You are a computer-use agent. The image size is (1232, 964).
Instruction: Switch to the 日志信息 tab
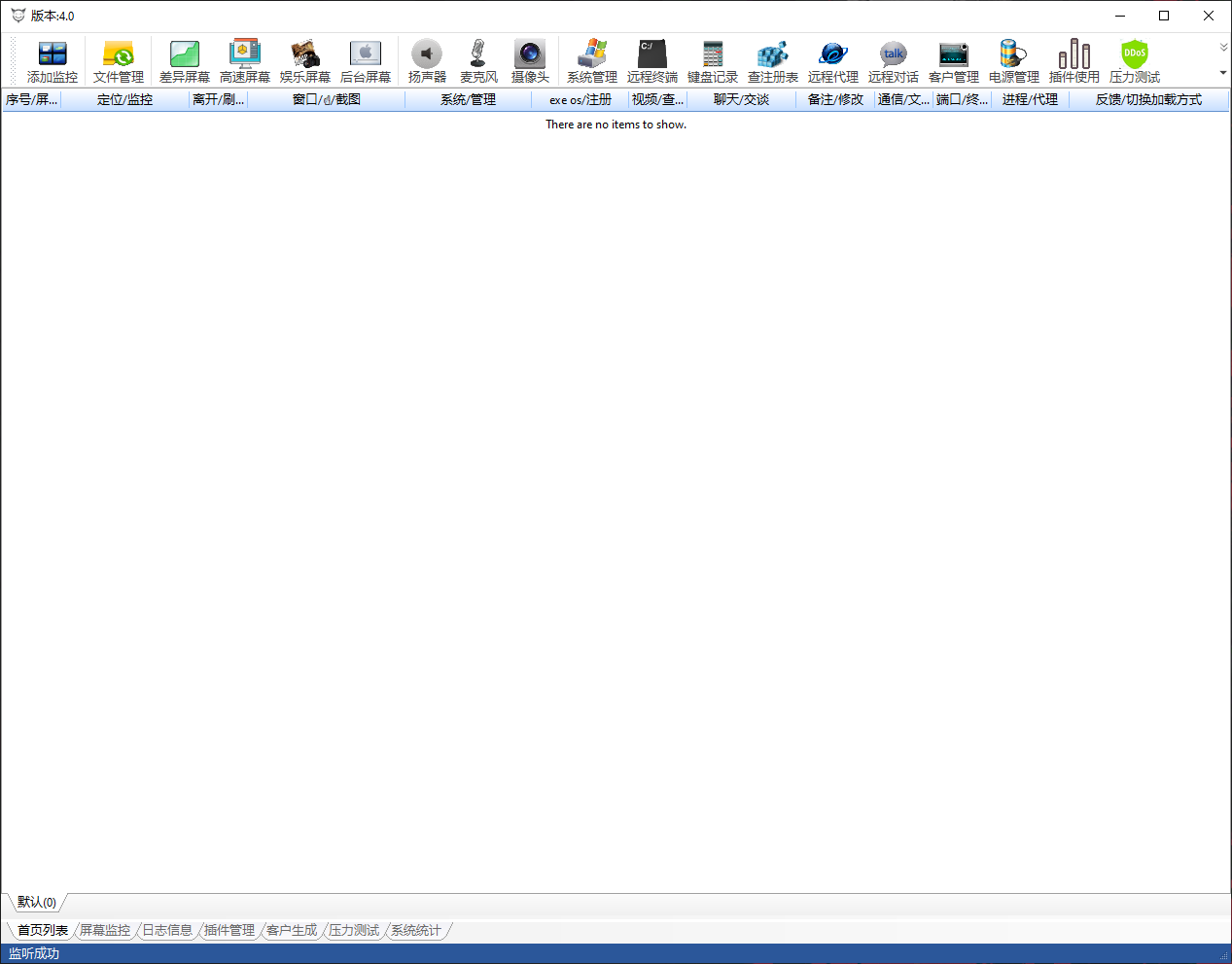(167, 930)
